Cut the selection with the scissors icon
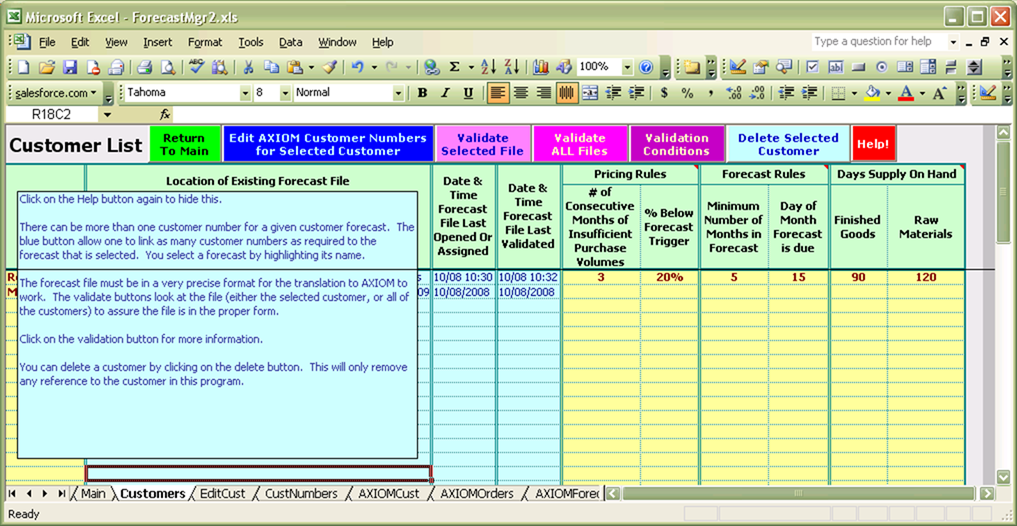This screenshot has width=1017, height=526. [248, 67]
